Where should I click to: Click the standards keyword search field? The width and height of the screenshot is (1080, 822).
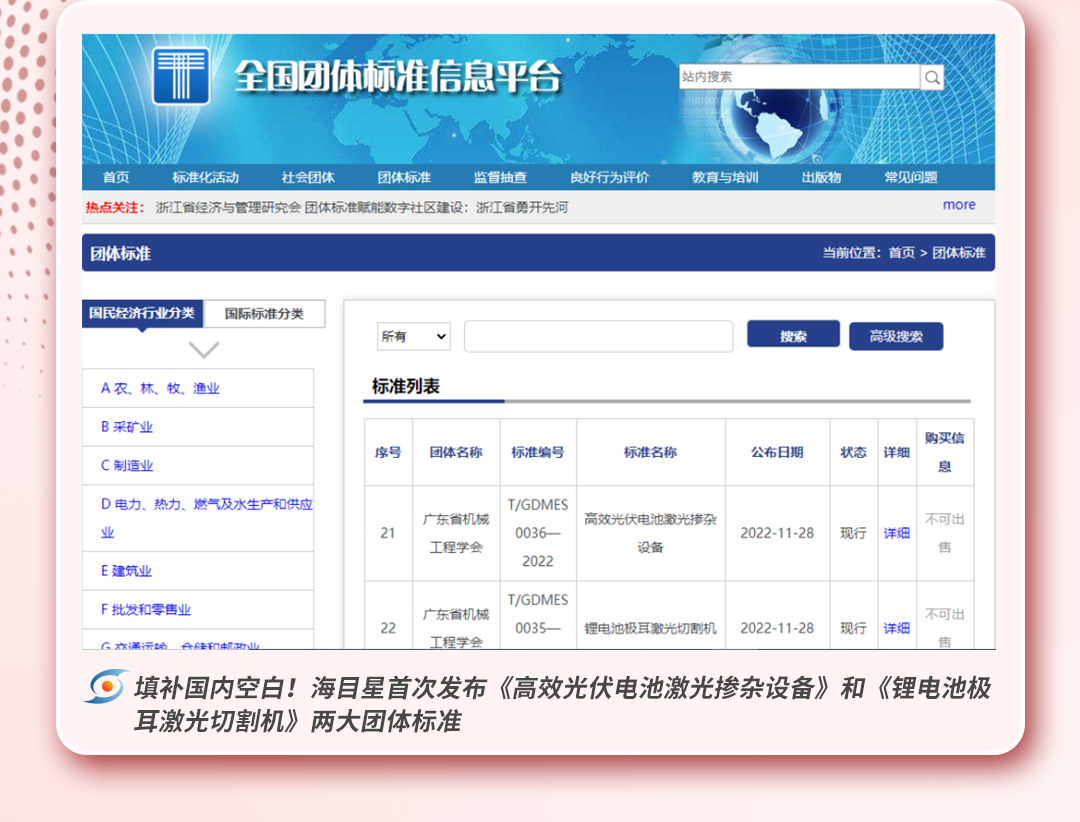[x=598, y=336]
